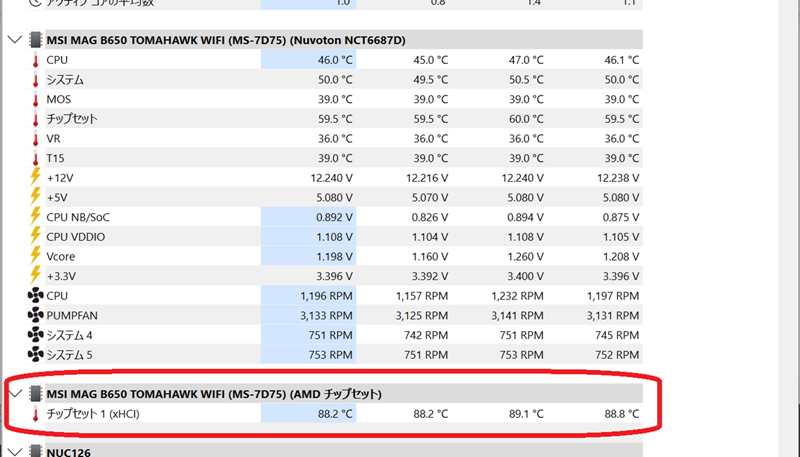
Task: Select the MSI MAG B650 AMD チップセット header
Action: coord(214,394)
